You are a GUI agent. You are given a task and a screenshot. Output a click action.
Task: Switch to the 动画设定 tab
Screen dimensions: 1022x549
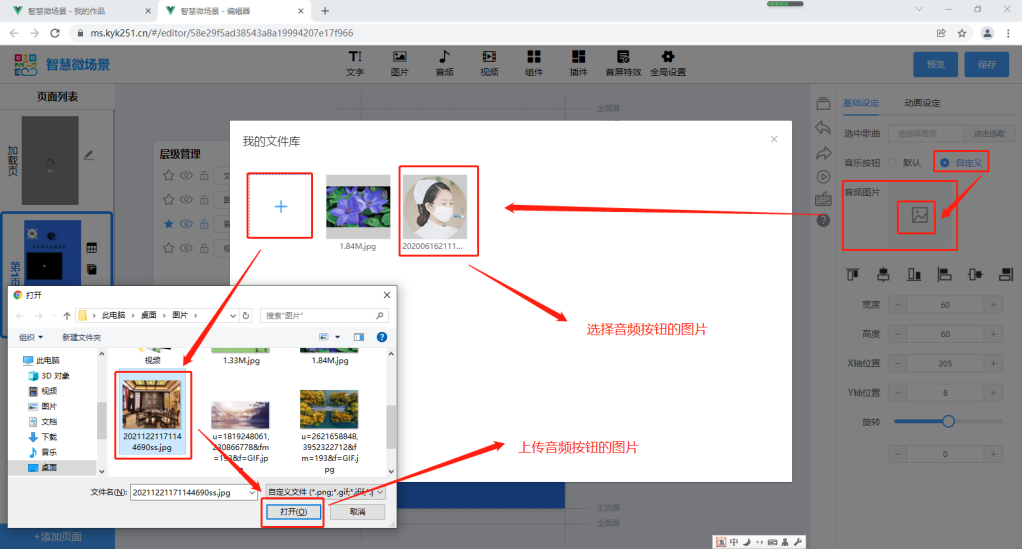(x=921, y=103)
